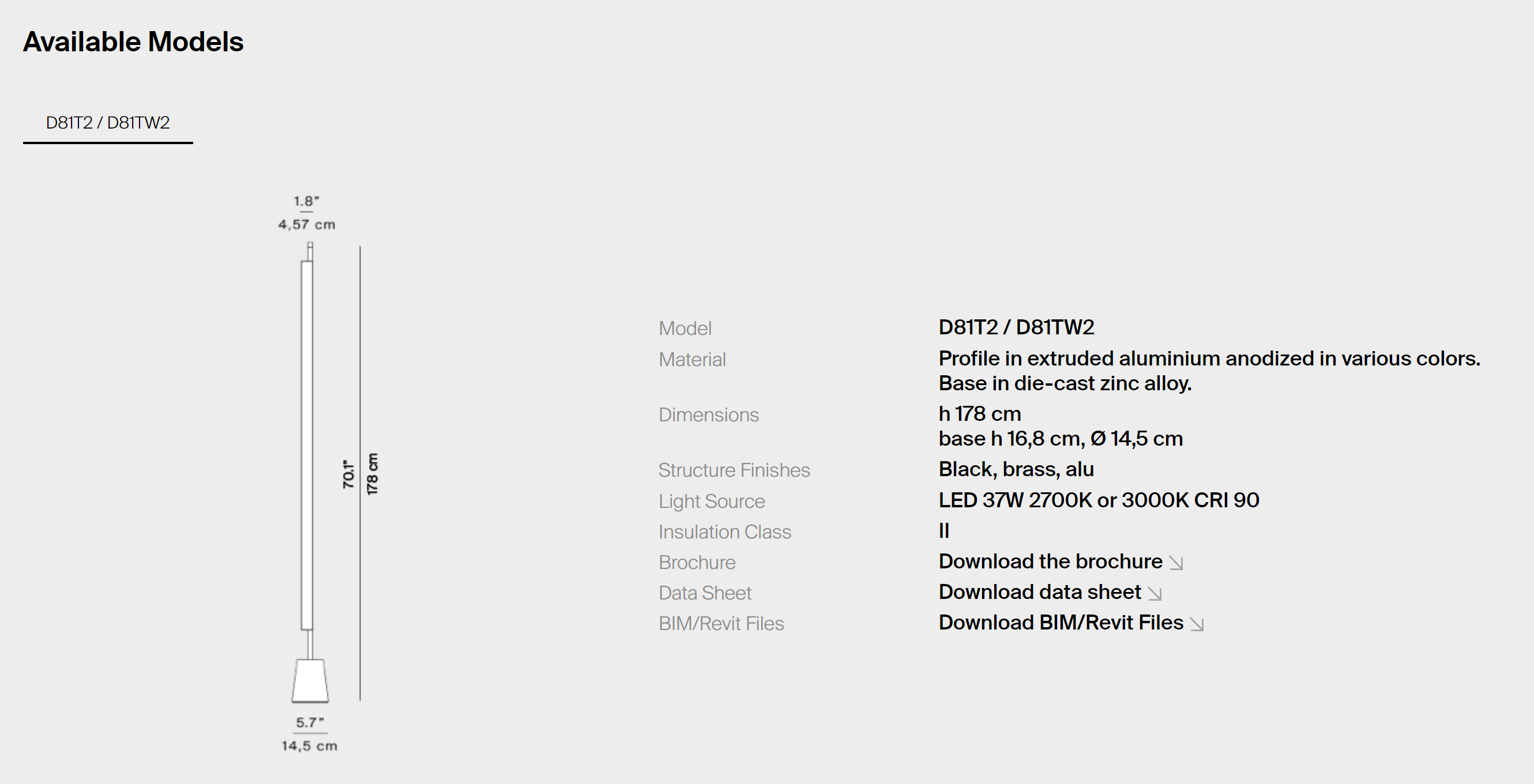Click the lamp base in the drawing
The height and width of the screenshot is (784, 1534).
(x=310, y=680)
